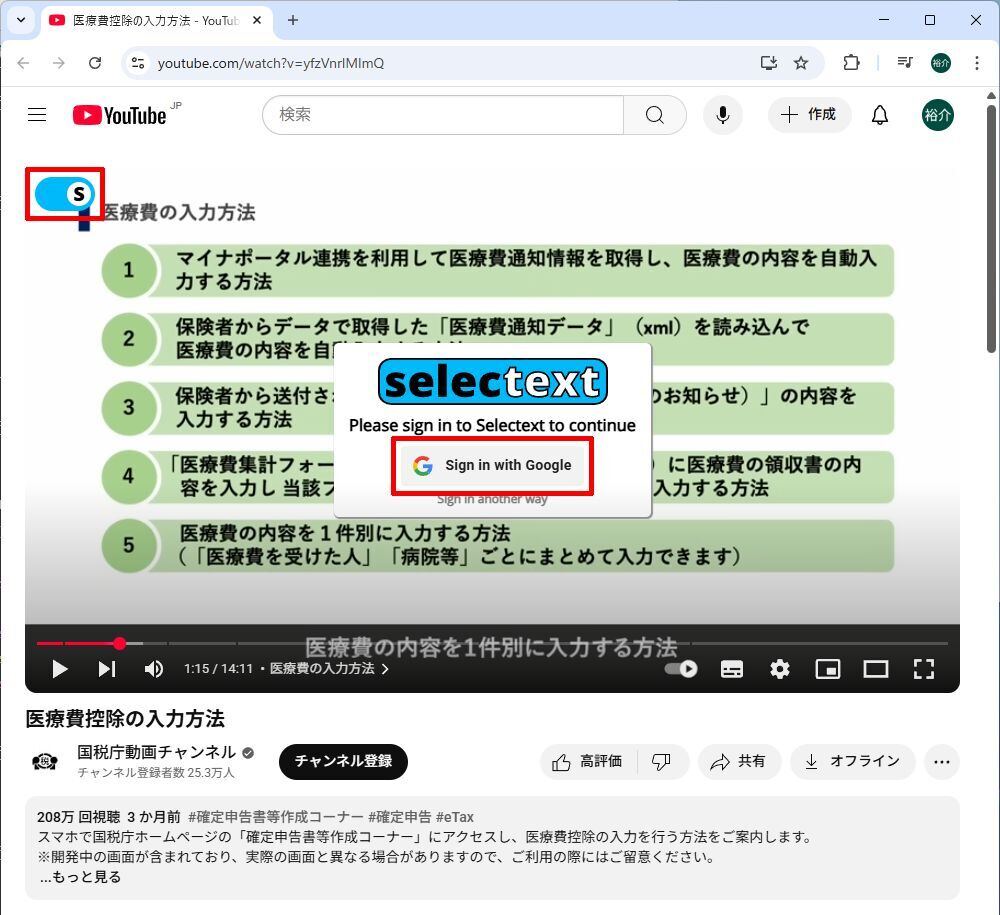Open the notifications bell
The width and height of the screenshot is (1000, 915).
(x=880, y=115)
